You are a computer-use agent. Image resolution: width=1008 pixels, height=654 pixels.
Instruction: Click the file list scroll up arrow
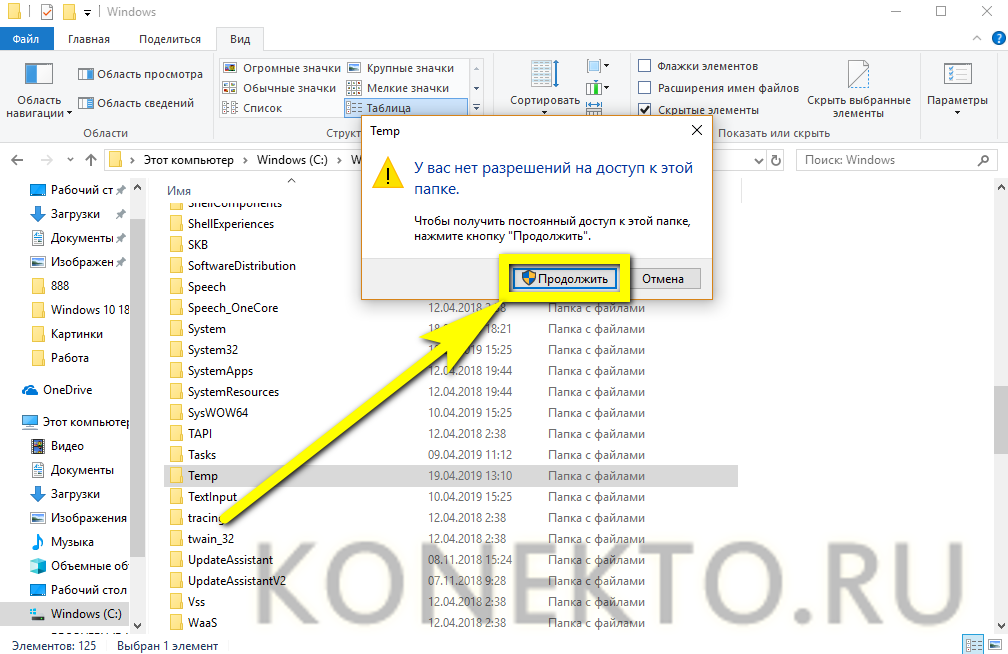(x=1001, y=188)
